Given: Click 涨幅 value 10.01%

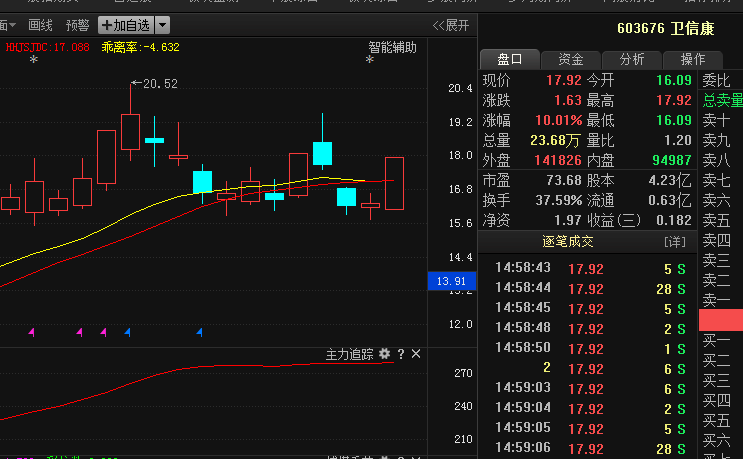Looking at the screenshot, I should click(558, 120).
